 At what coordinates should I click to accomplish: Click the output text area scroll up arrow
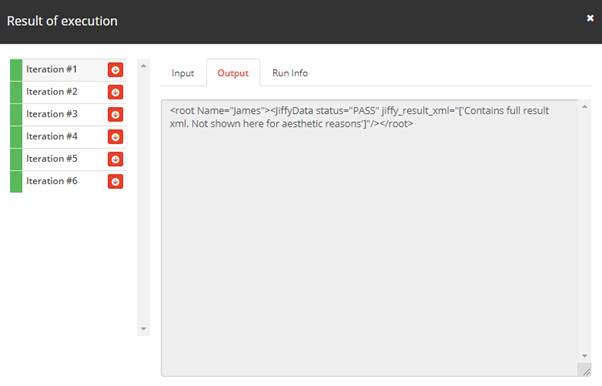tap(584, 107)
